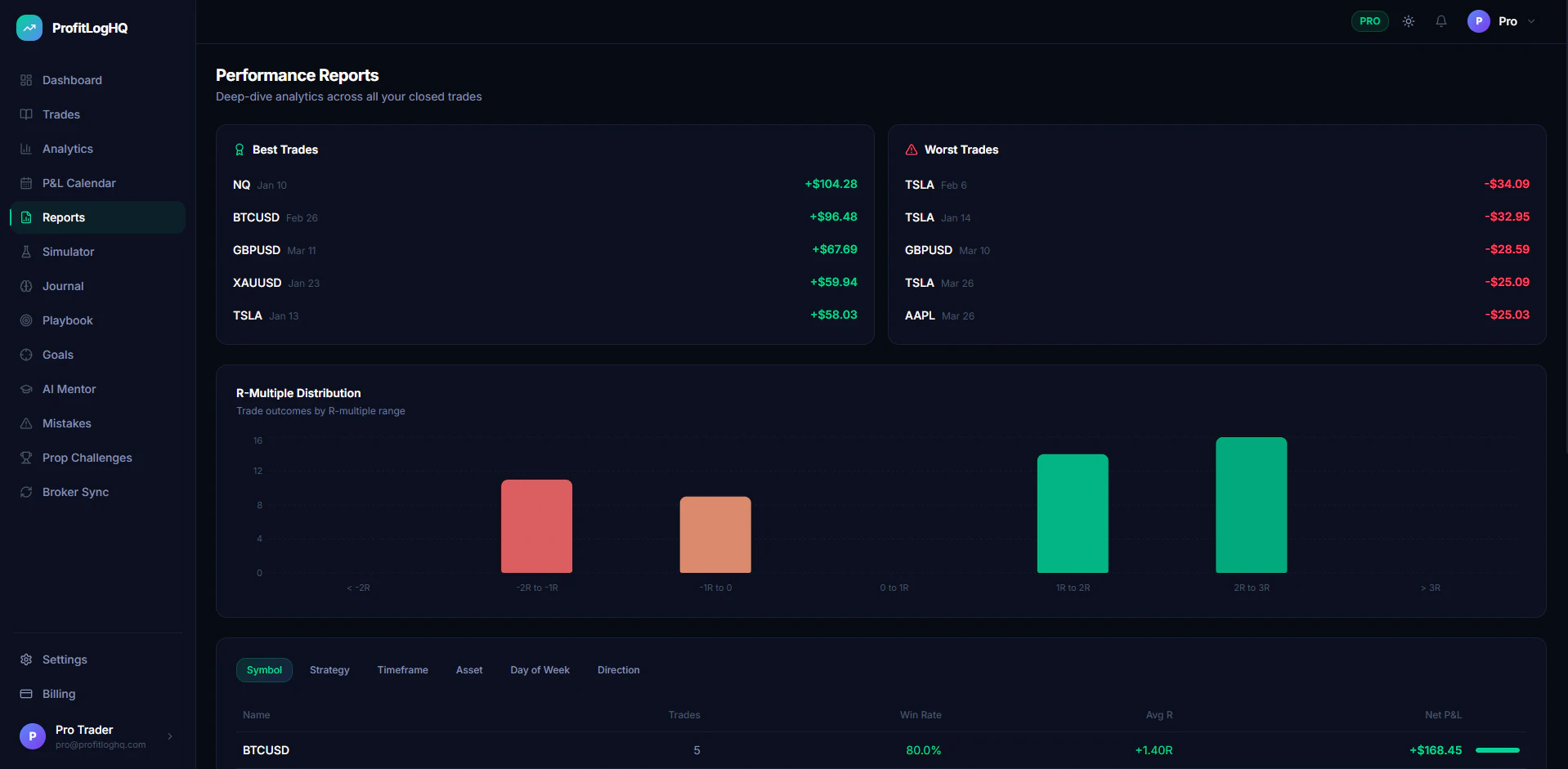Open Prop Challenges via its trophy icon
1568x769 pixels.
click(26, 458)
